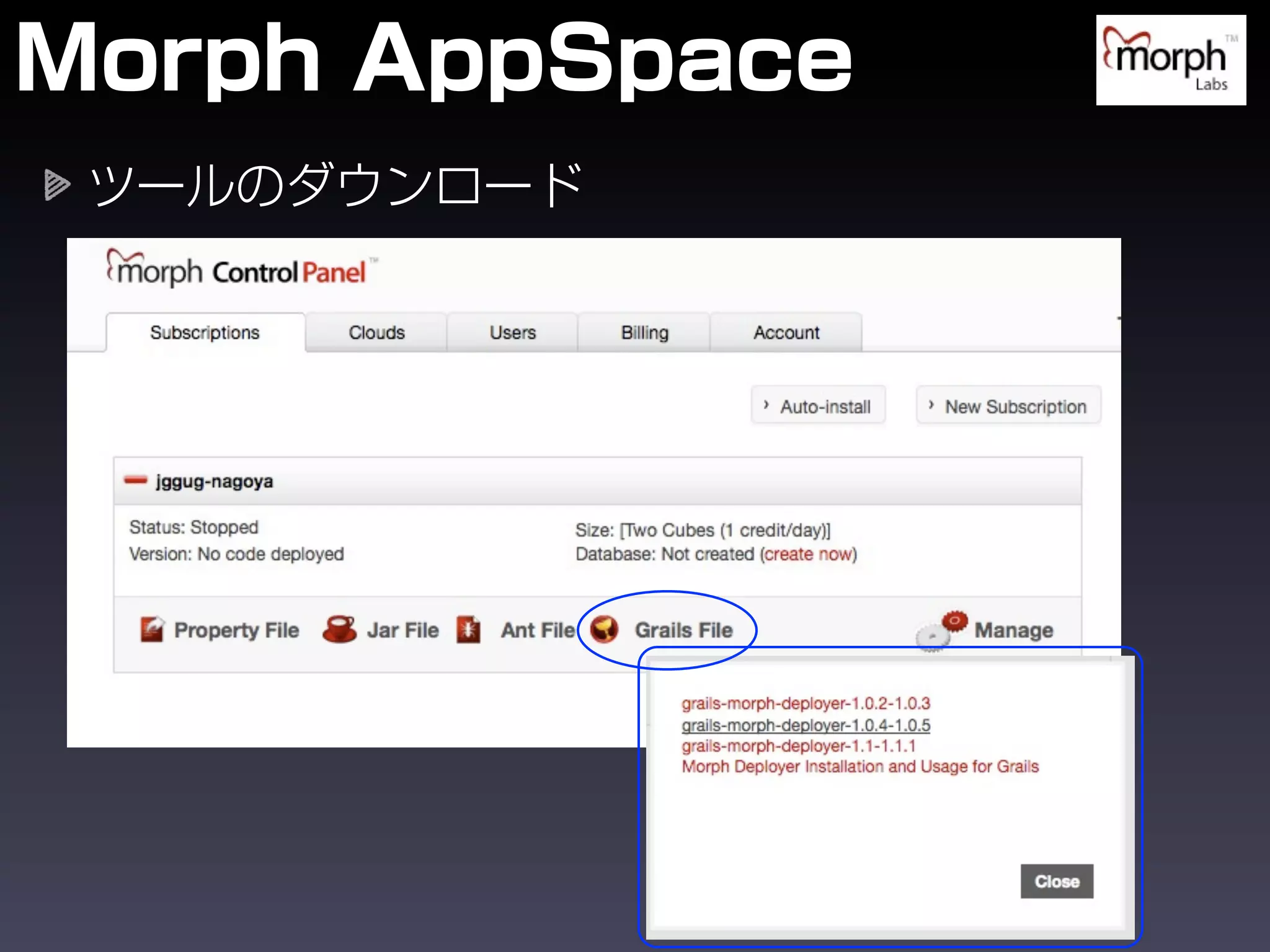Click the Ant File icon

(469, 629)
